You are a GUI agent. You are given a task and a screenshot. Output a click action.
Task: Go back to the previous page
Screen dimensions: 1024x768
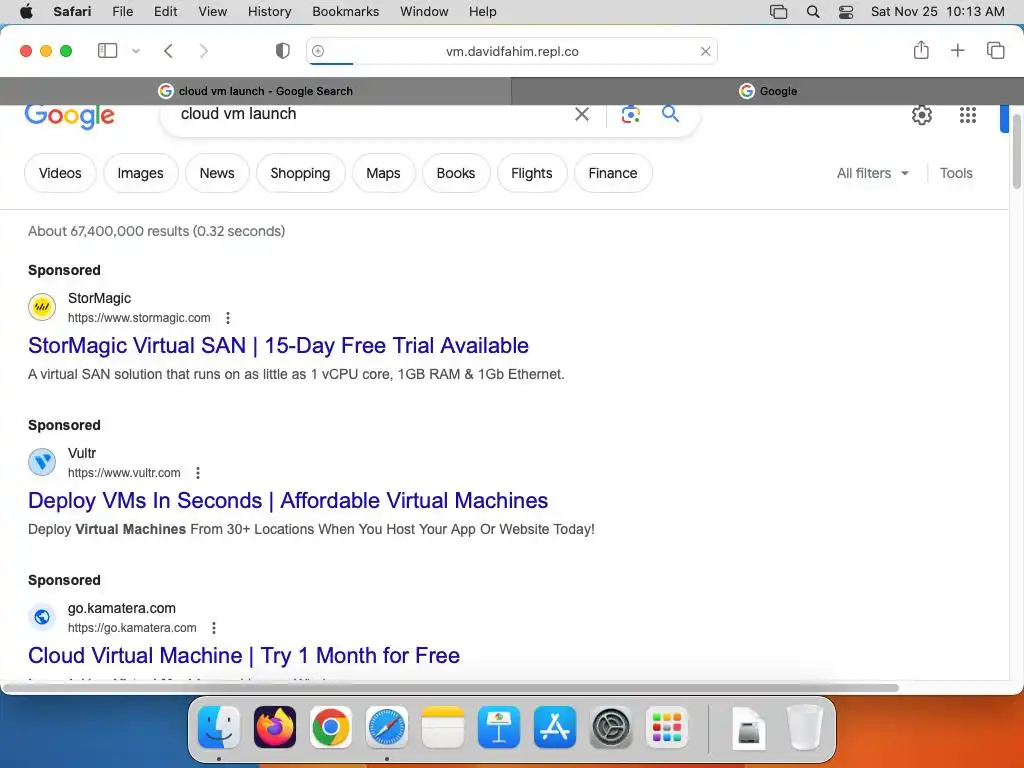pyautogui.click(x=168, y=51)
